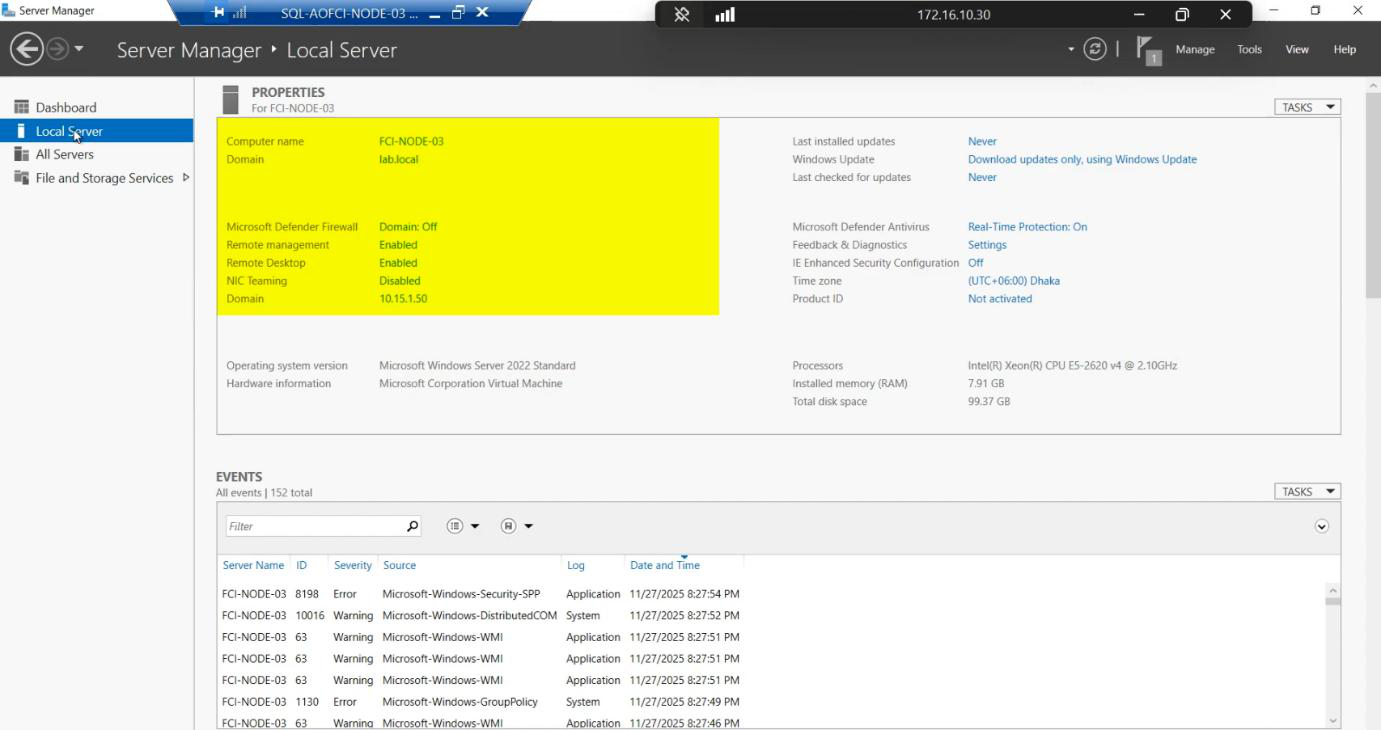Sort events by Server Name column
1381x730 pixels.
click(x=253, y=565)
